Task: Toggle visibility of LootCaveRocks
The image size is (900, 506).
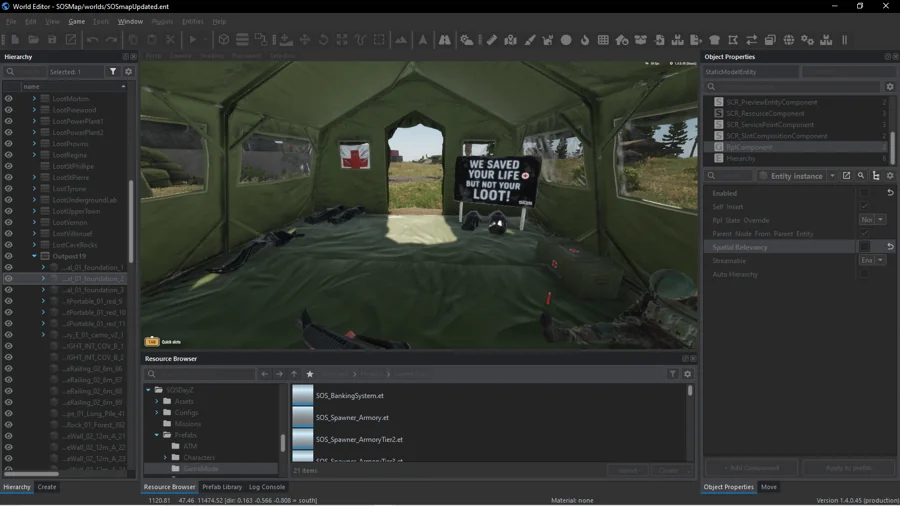Action: (9, 245)
